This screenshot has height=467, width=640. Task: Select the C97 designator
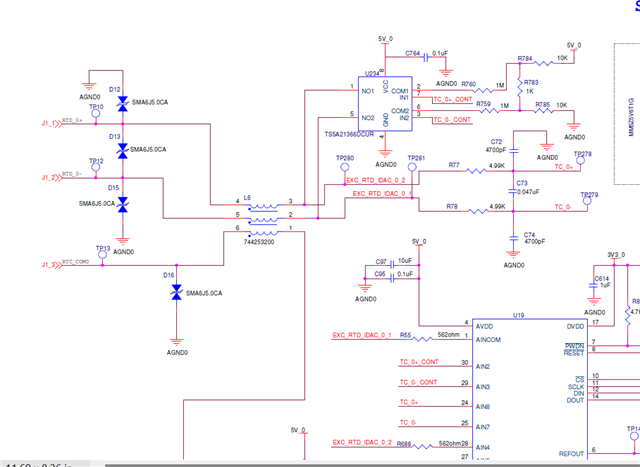coord(381,262)
